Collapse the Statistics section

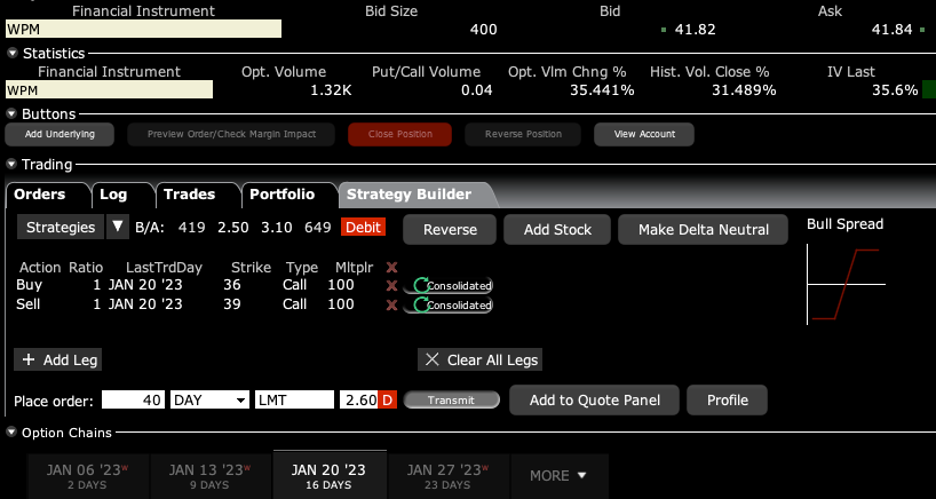[x=12, y=53]
